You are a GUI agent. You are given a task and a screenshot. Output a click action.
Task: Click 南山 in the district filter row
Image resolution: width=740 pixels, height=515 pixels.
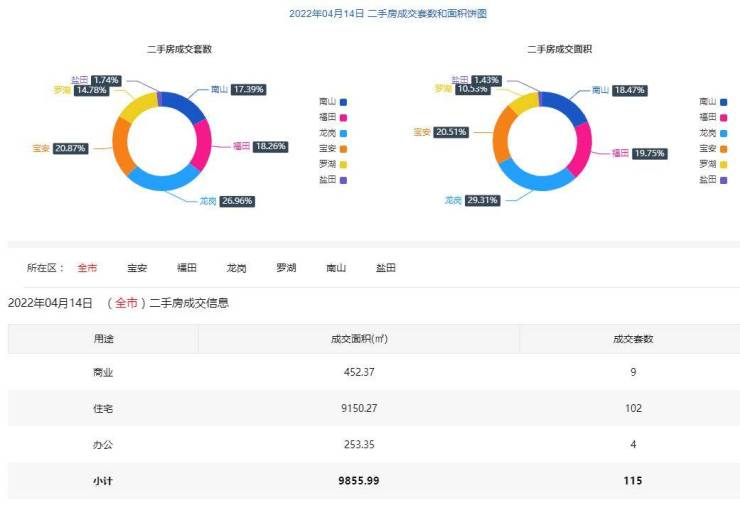pyautogui.click(x=336, y=268)
